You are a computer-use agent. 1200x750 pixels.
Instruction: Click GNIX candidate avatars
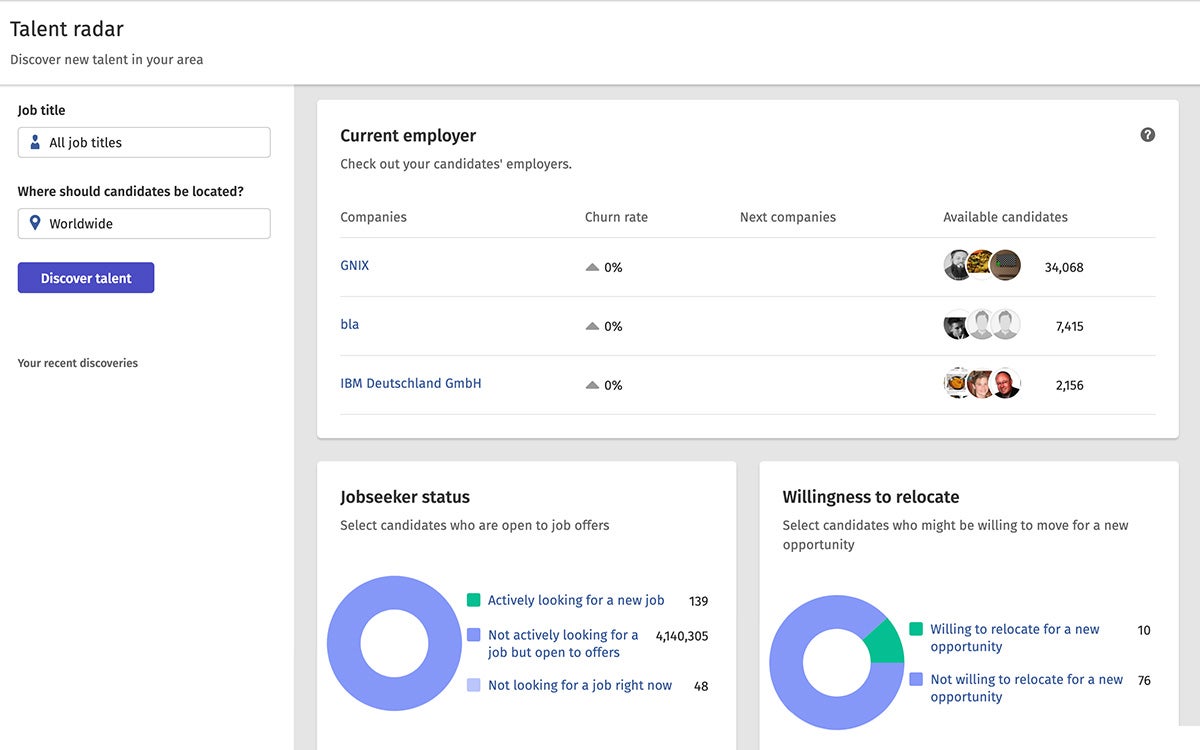pyautogui.click(x=981, y=266)
